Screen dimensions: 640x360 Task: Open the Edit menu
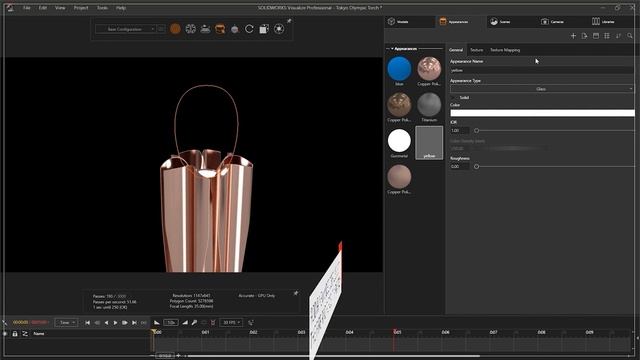point(43,8)
